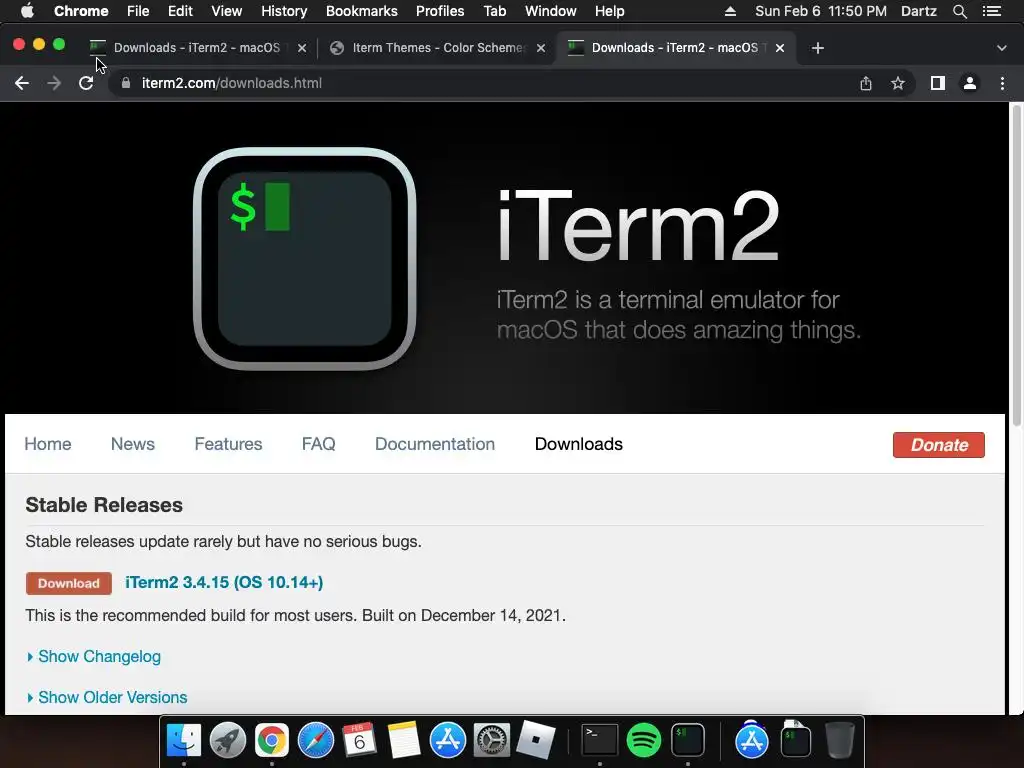Click the page vertical scrollbar
Screen dimensions: 1024x768
point(1016,264)
